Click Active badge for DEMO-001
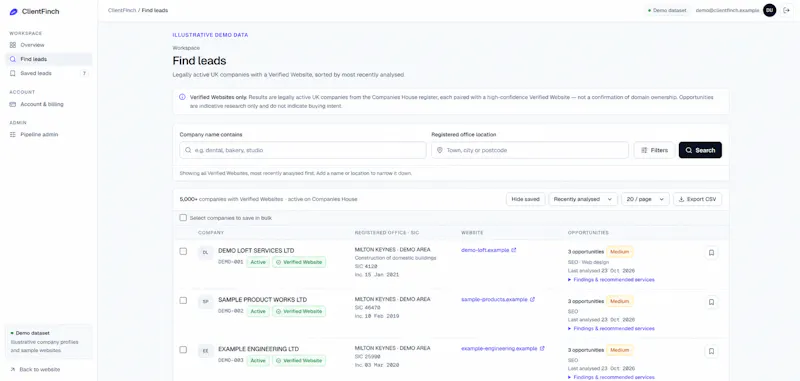Screen dimensions: 800x381 pos(258,262)
